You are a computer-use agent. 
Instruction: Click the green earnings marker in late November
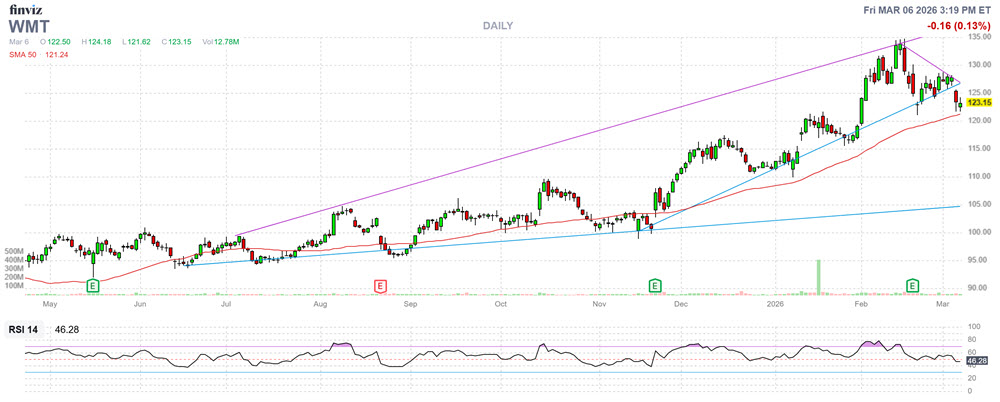(x=655, y=286)
